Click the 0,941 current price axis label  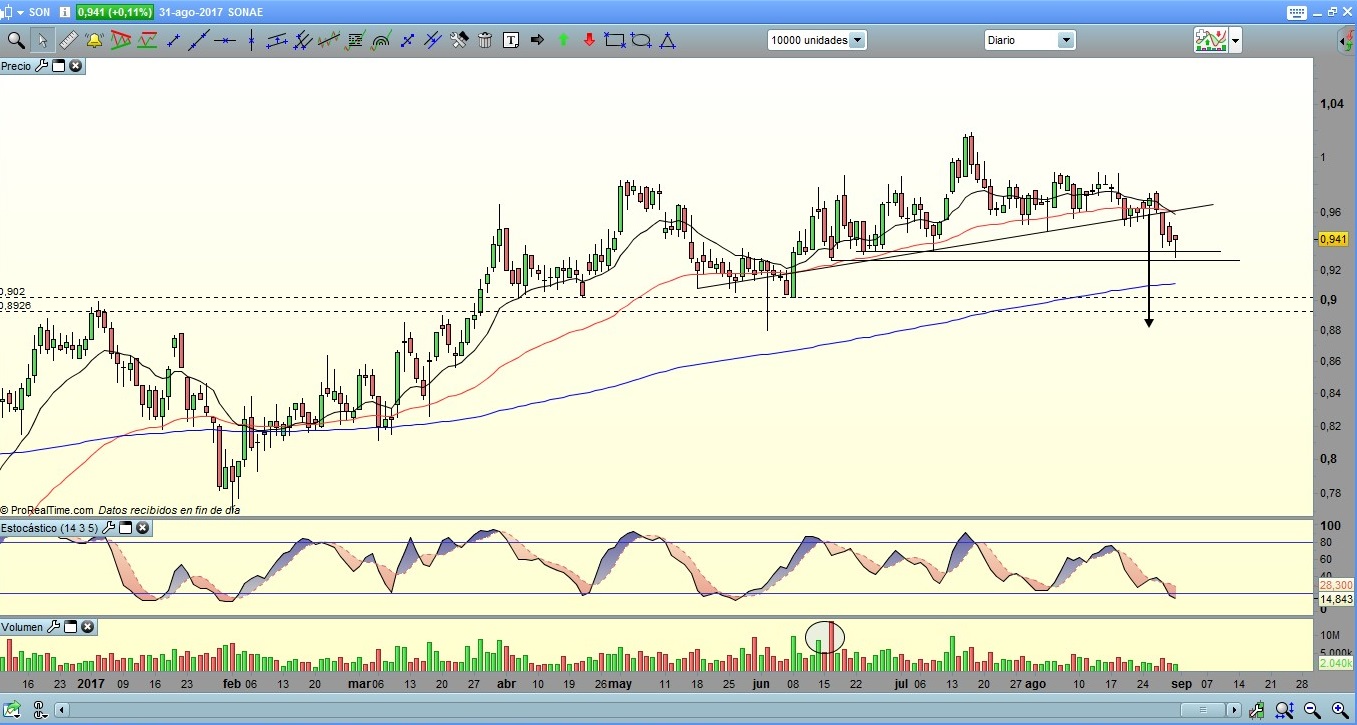pyautogui.click(x=1334, y=239)
